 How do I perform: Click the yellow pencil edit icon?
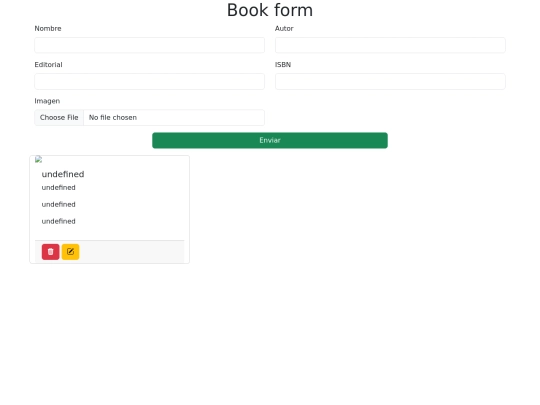[70, 252]
